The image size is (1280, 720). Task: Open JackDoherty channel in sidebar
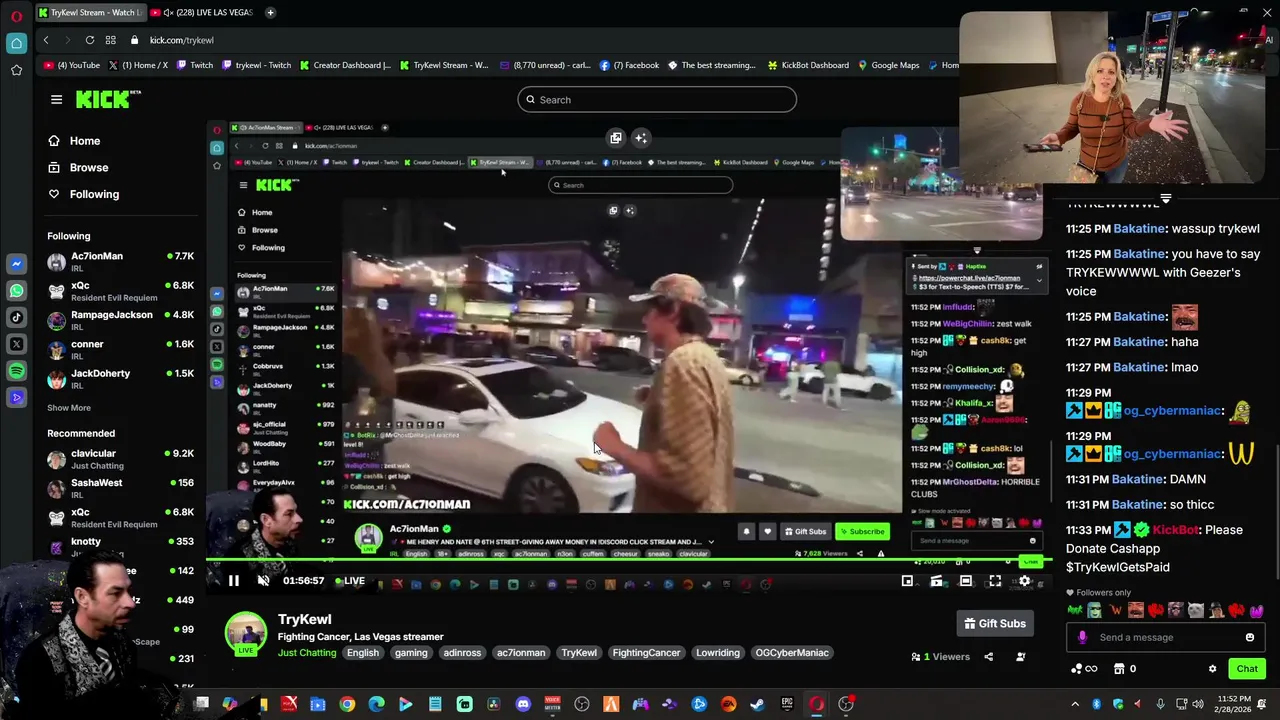(x=120, y=379)
